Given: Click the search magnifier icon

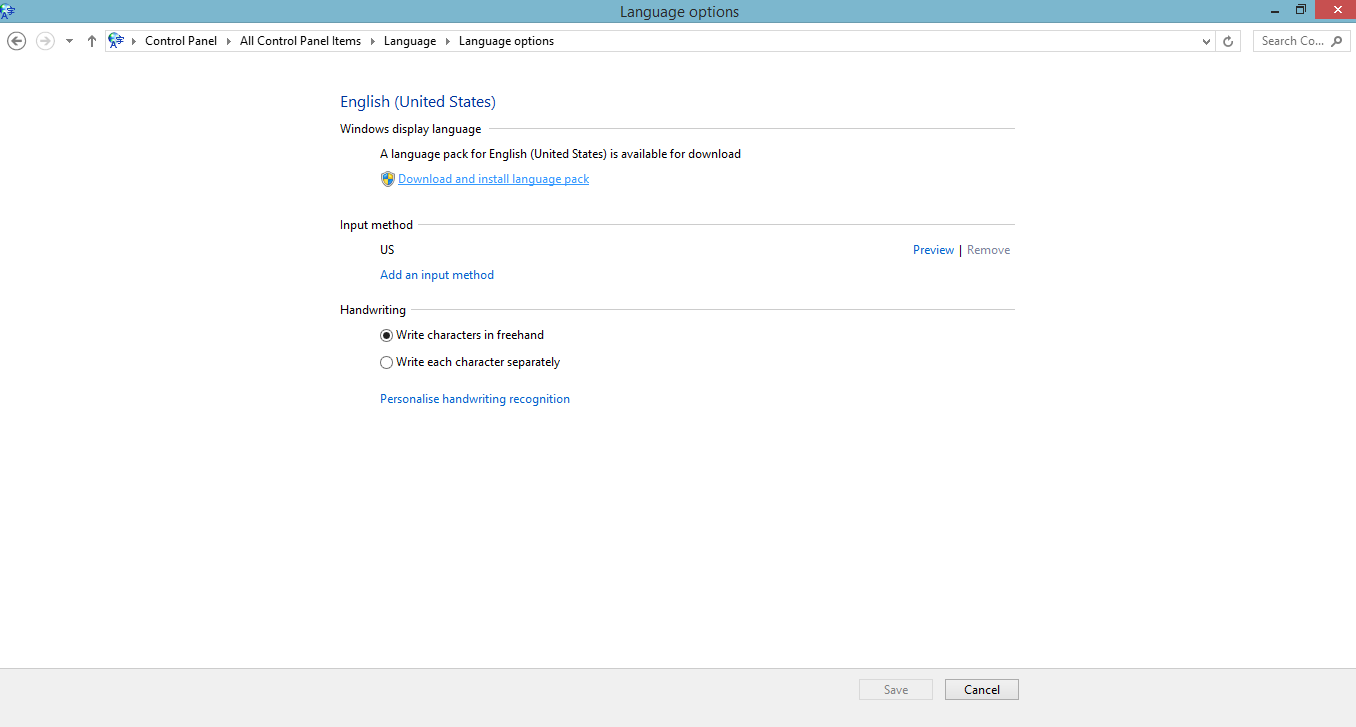Looking at the screenshot, I should tap(1339, 41).
